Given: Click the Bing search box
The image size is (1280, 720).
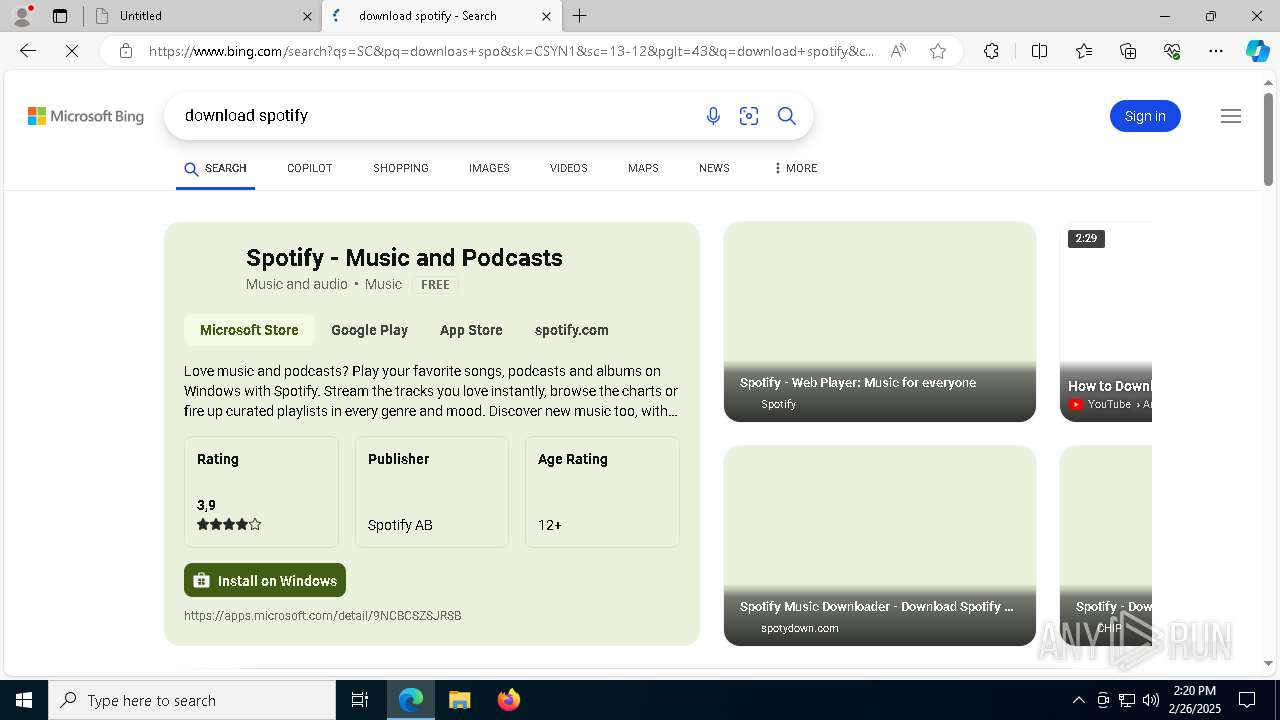Looking at the screenshot, I should tap(435, 116).
